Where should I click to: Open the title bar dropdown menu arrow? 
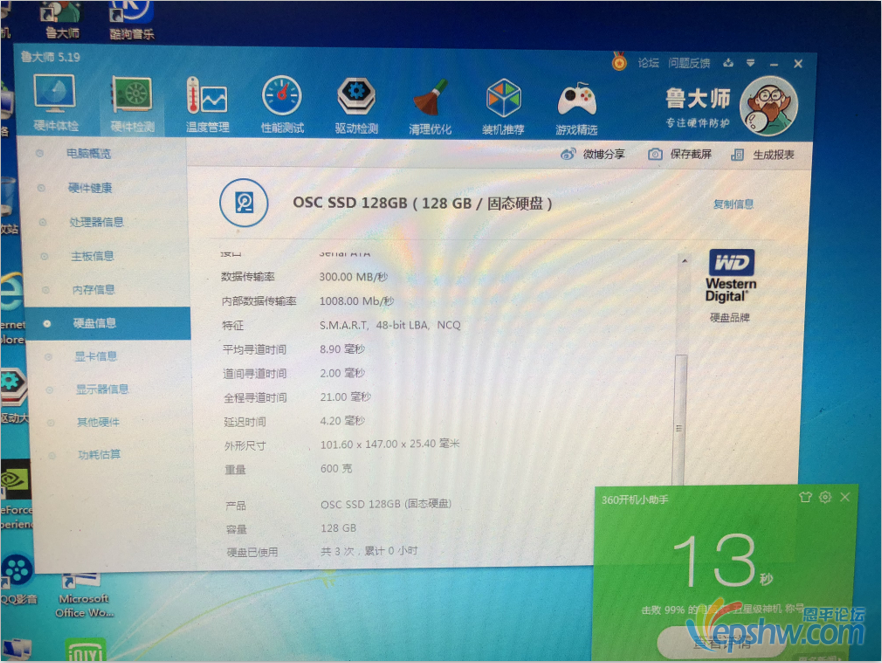coord(750,63)
